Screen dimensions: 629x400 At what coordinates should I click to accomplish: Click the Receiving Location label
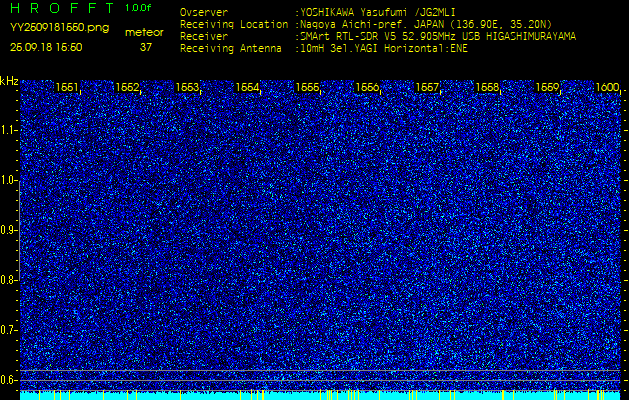point(234,24)
